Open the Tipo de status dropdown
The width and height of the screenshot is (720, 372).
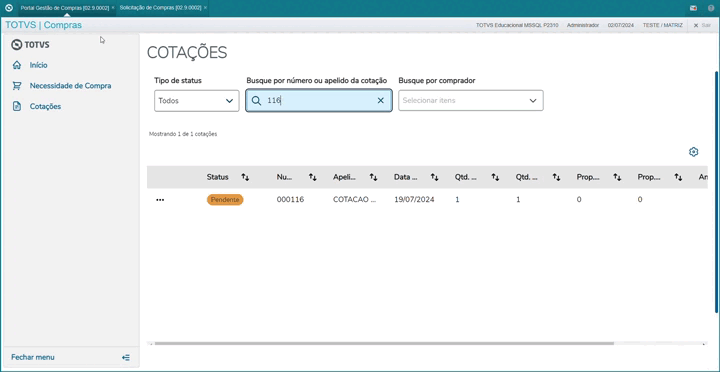tap(197, 101)
